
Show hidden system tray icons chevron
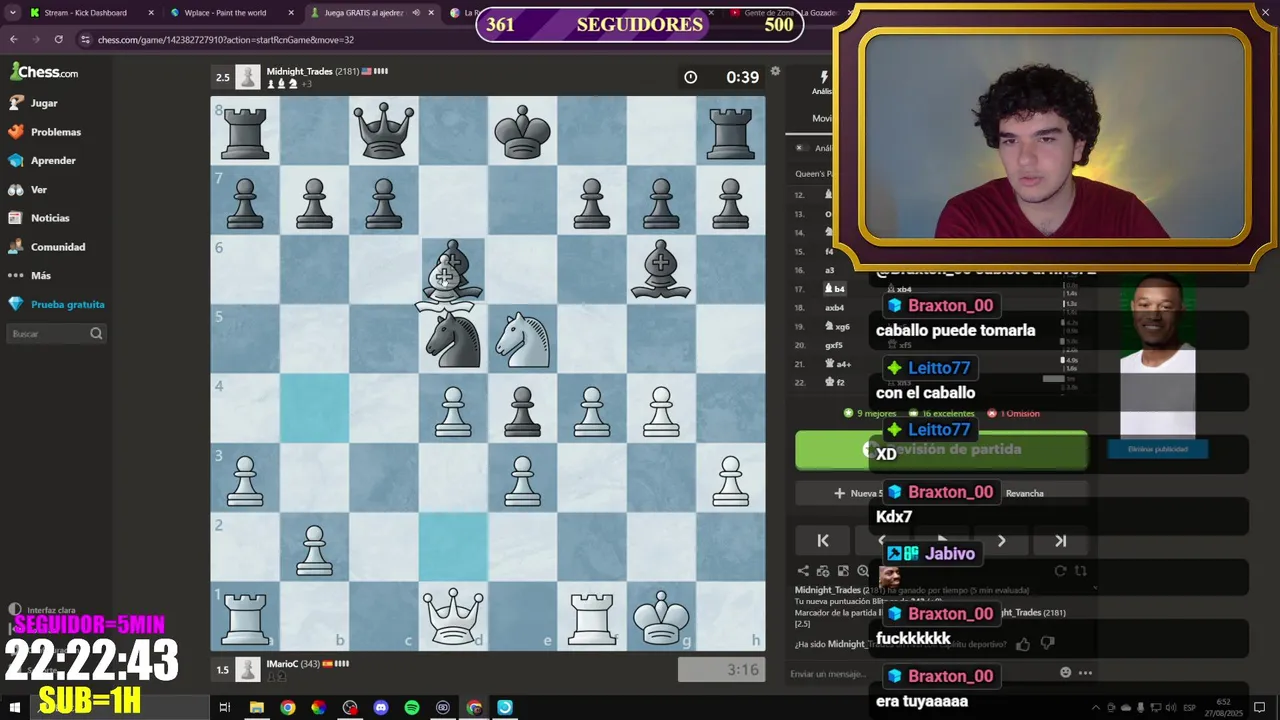tap(1096, 708)
